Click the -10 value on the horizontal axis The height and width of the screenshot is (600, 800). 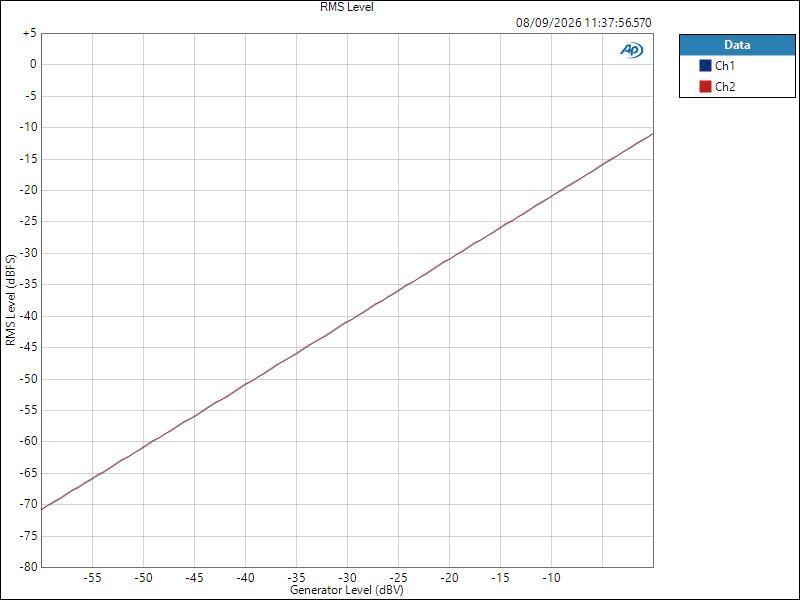click(551, 578)
